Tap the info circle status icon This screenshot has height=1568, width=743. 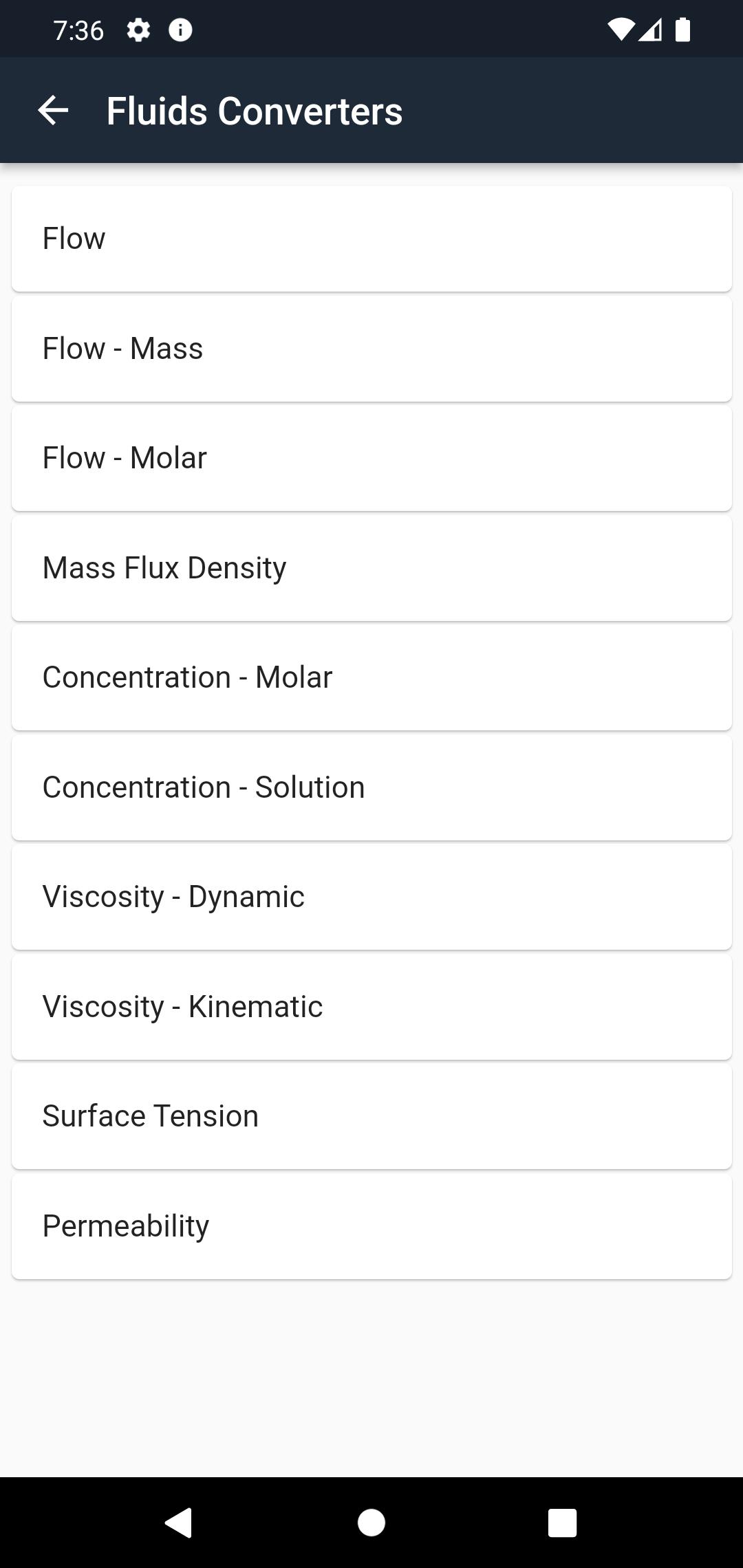tap(180, 30)
